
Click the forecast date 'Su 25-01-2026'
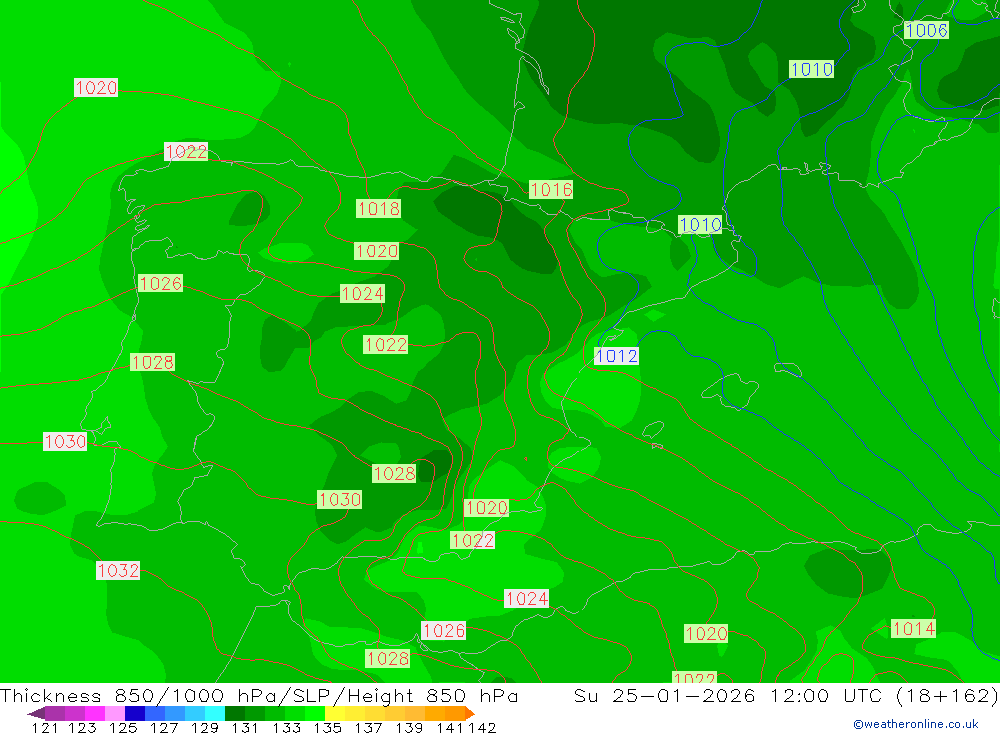(x=665, y=695)
